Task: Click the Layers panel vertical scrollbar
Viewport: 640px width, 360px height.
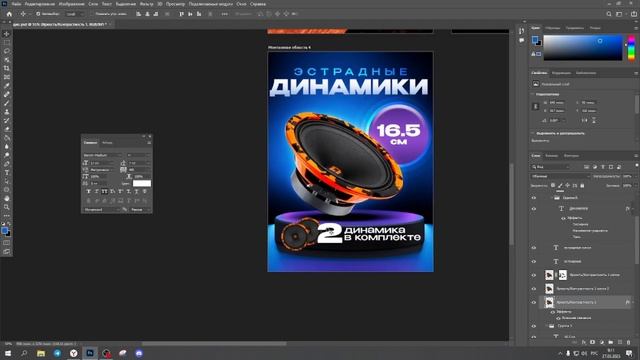Action: (636, 241)
